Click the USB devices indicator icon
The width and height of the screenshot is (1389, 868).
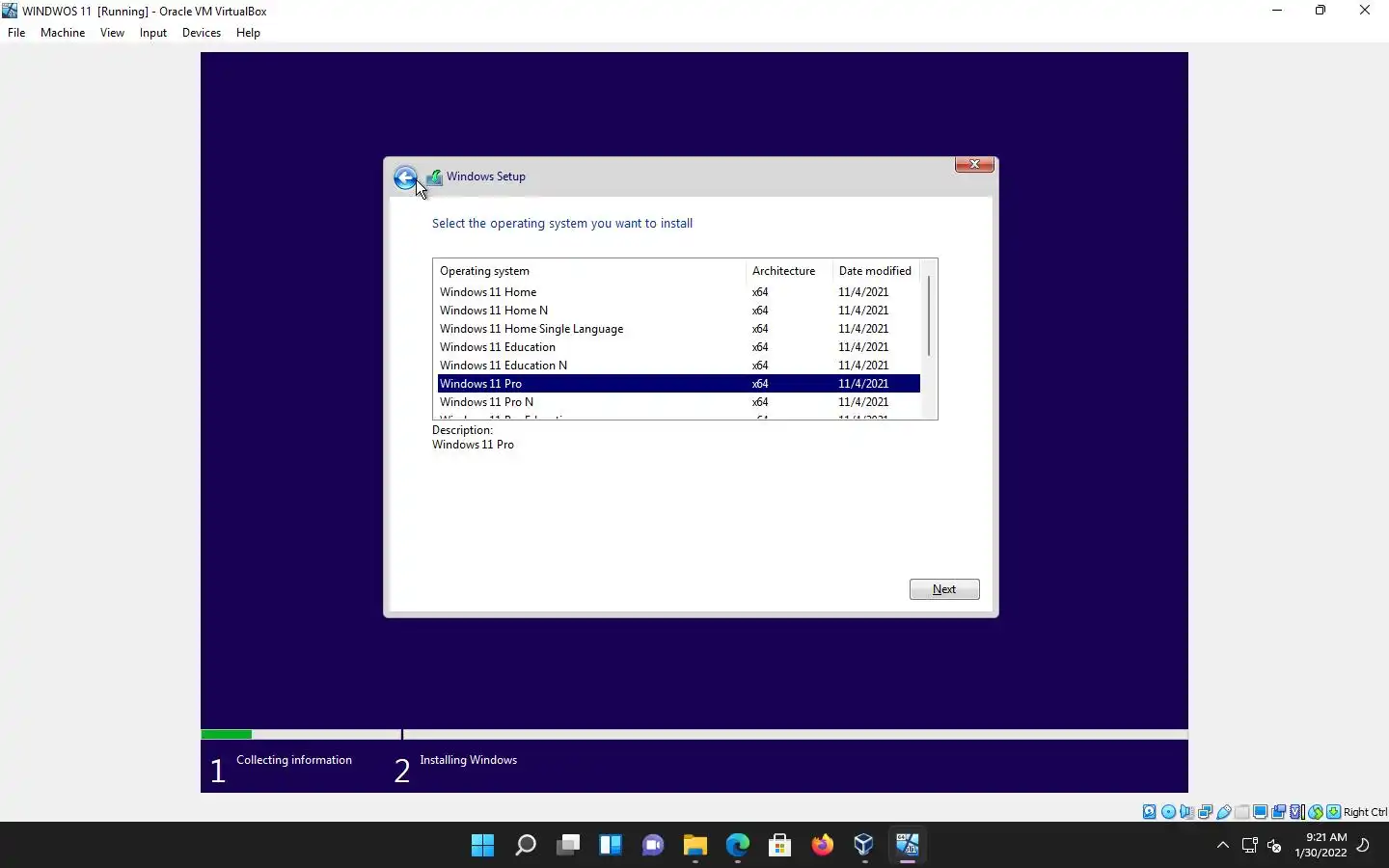point(1224,812)
